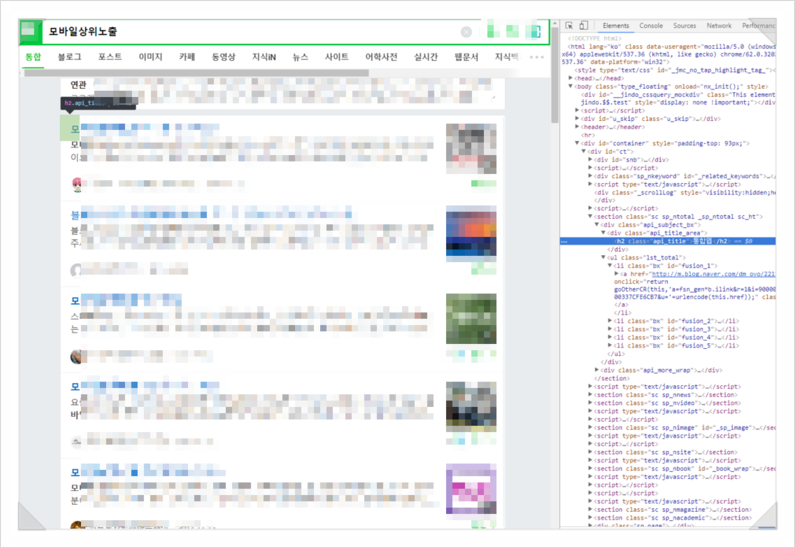Collapse the section class="sc sp_ntotal" node

pyautogui.click(x=590, y=216)
